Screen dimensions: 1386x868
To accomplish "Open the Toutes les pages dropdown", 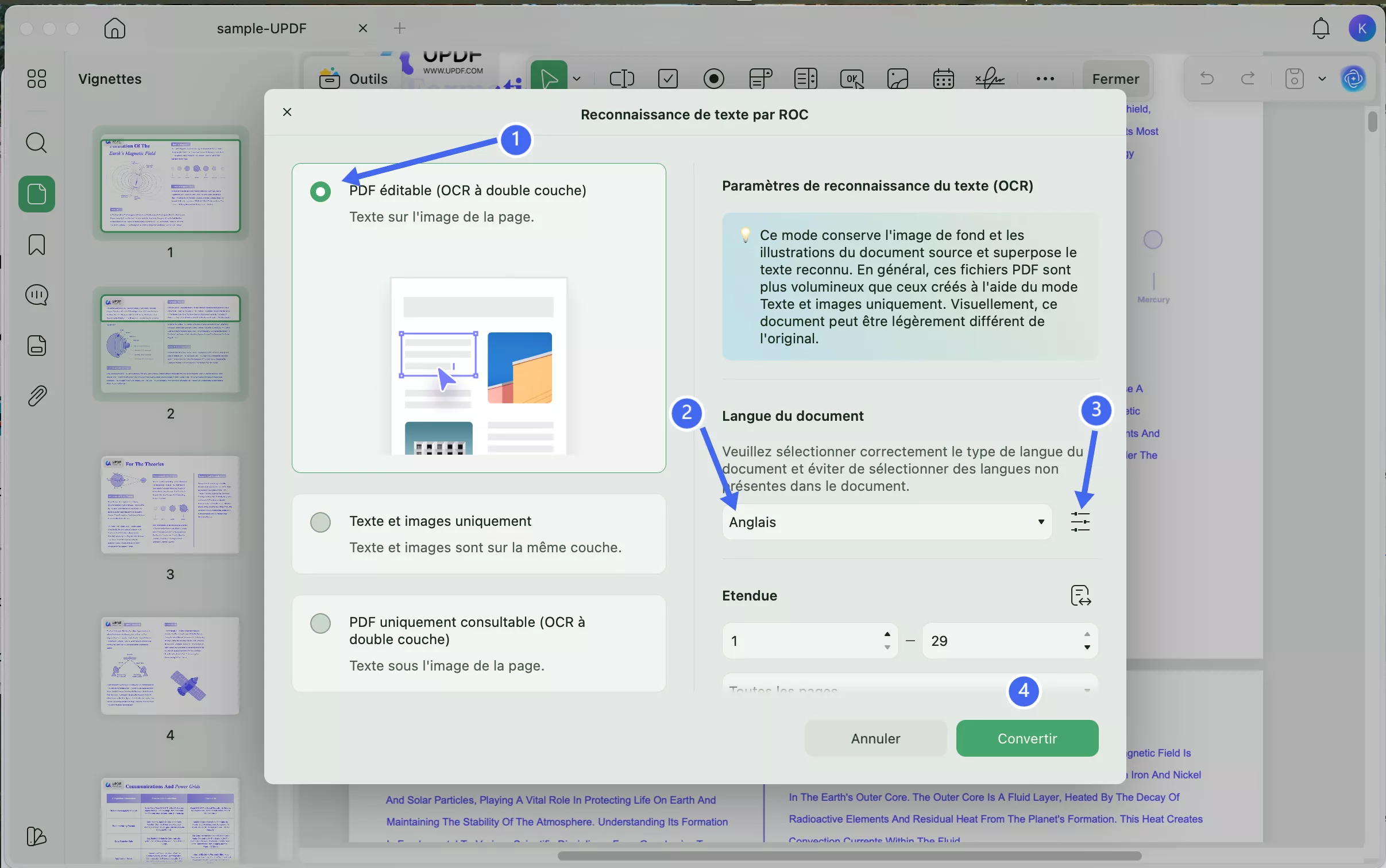I will pos(909,688).
